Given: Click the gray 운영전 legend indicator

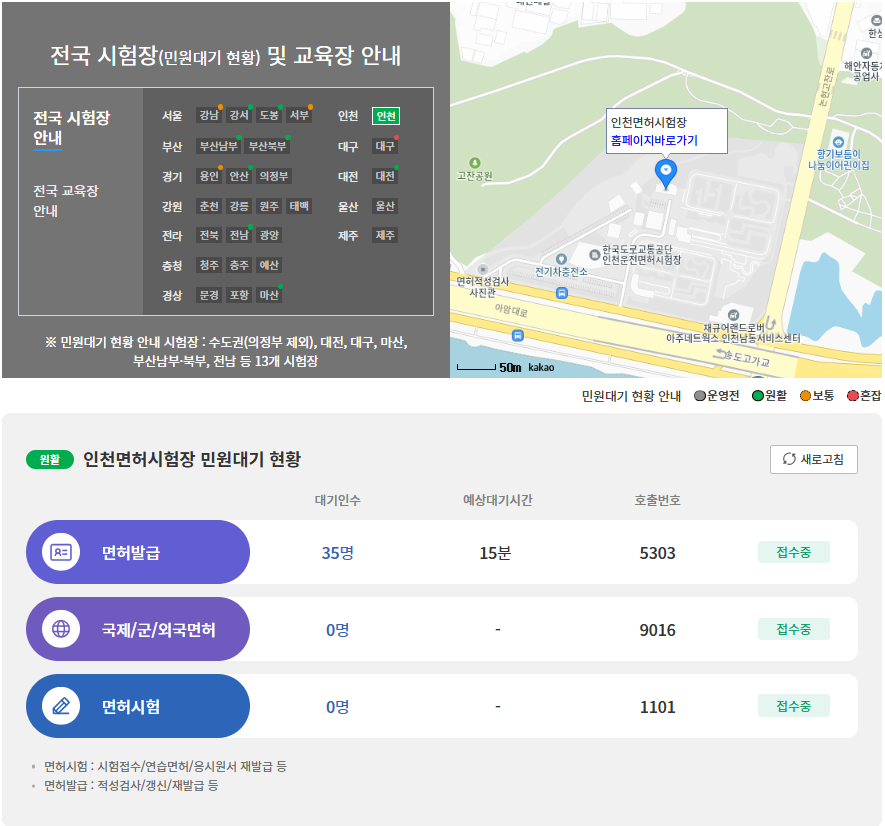Looking at the screenshot, I should click(699, 395).
